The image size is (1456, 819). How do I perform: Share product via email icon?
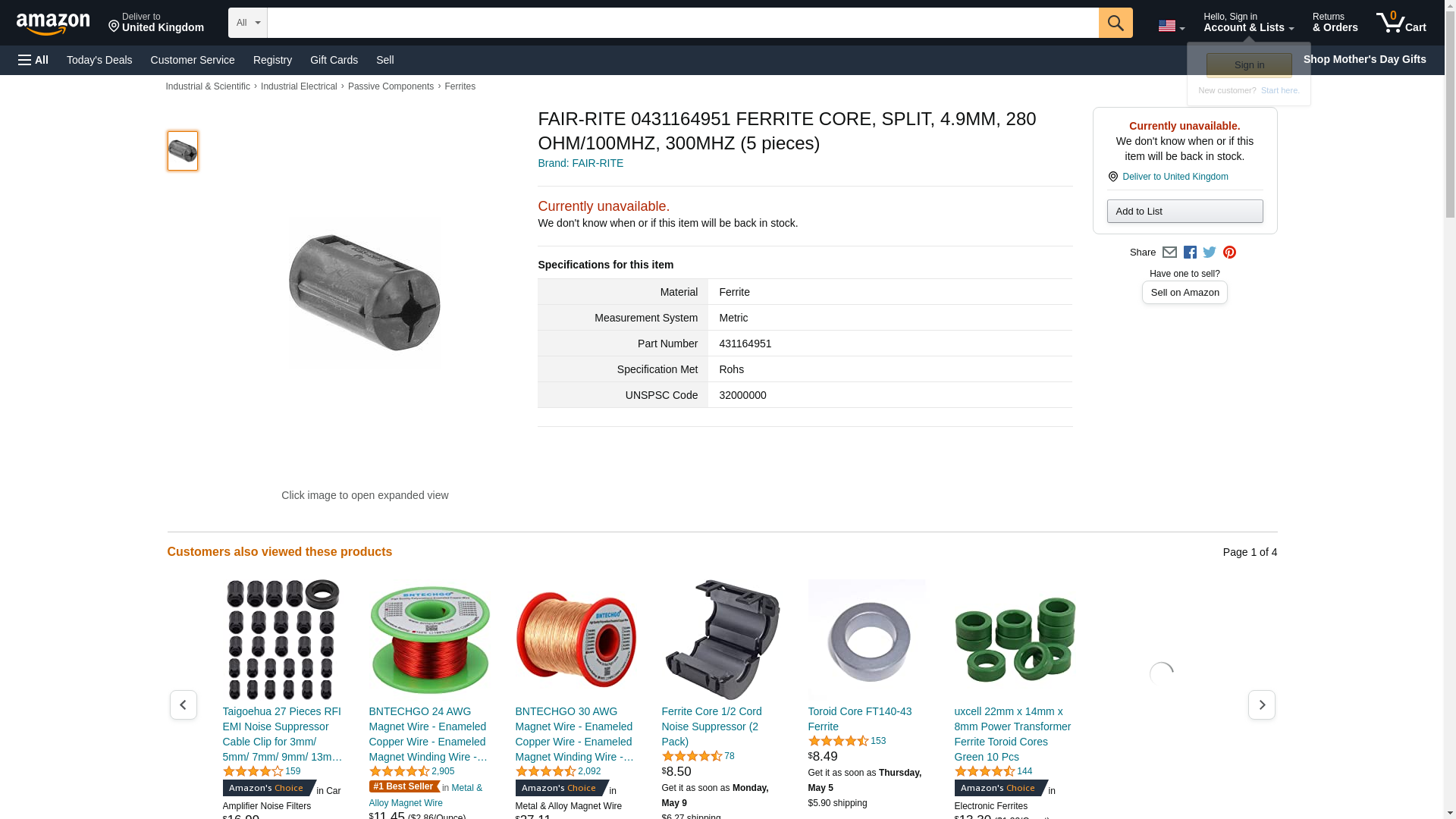coord(1169,253)
